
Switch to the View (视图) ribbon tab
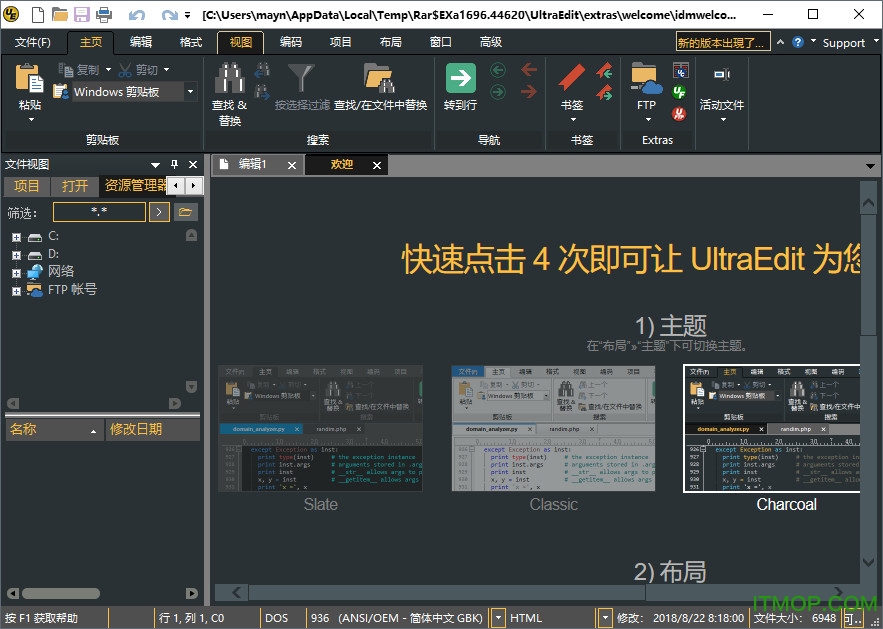(x=240, y=42)
